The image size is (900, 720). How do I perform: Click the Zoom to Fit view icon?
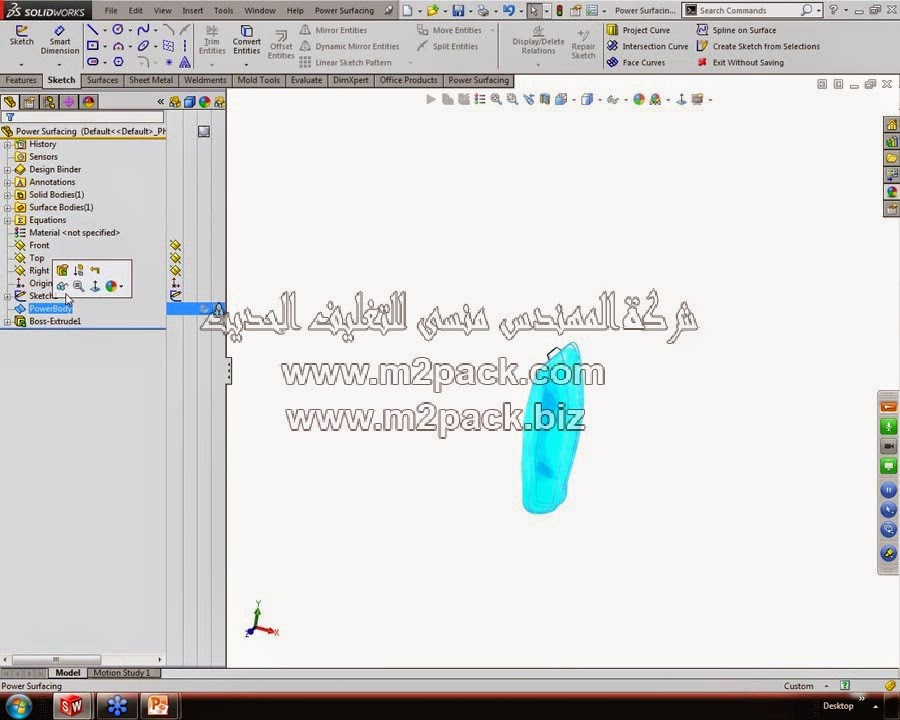point(496,99)
